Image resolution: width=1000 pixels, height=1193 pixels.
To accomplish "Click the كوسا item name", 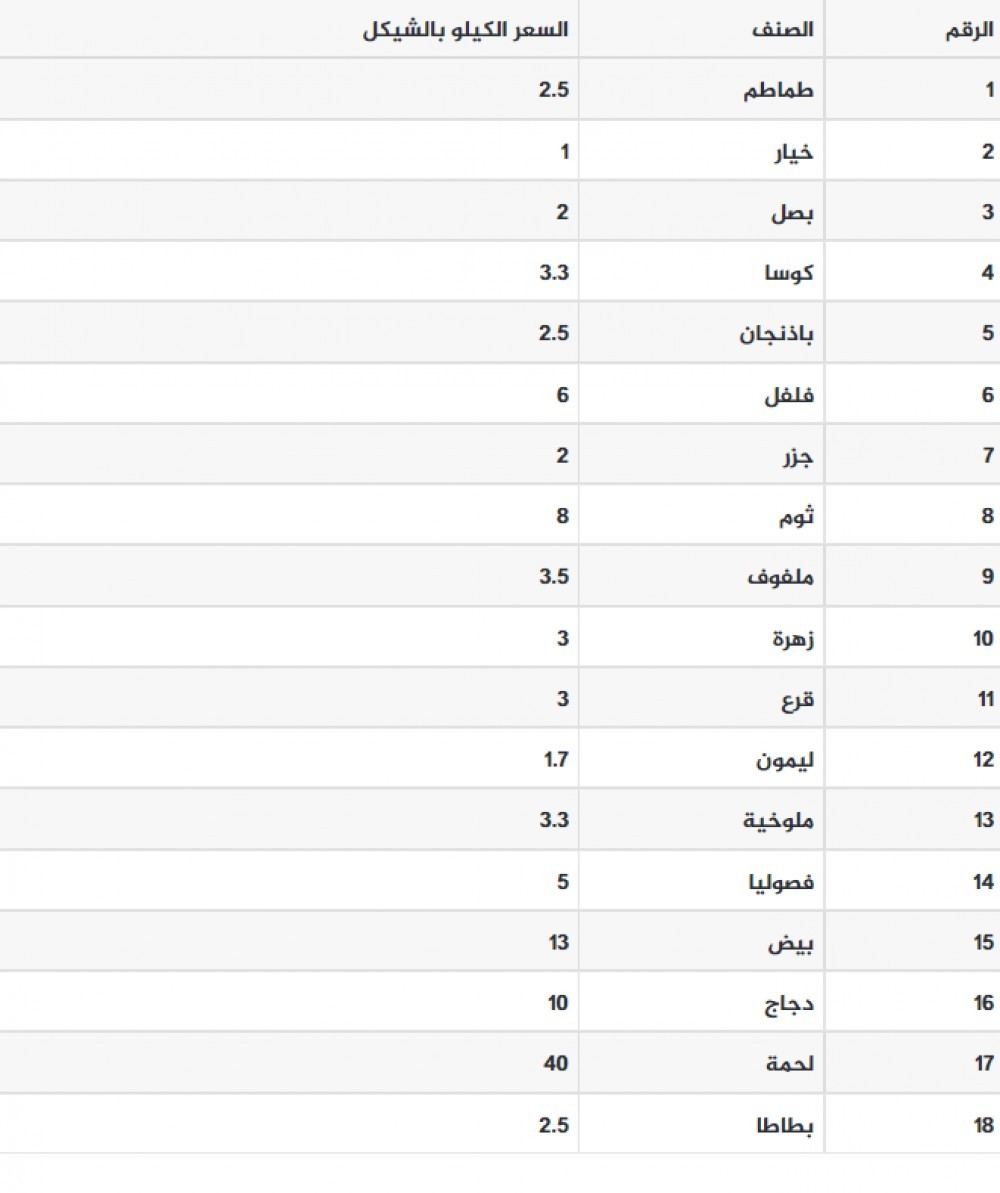I will coord(790,272).
